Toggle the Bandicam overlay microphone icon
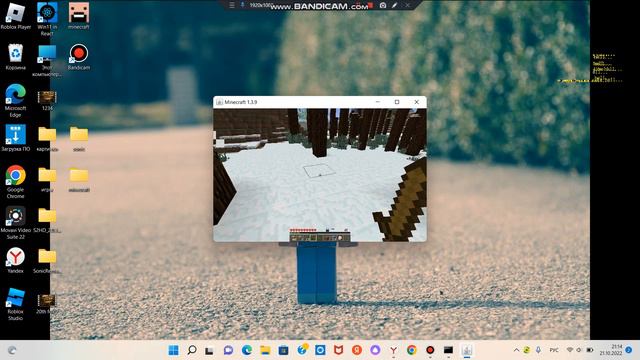Screen dimensions: 640x360 pyautogui.click(x=242, y=5)
